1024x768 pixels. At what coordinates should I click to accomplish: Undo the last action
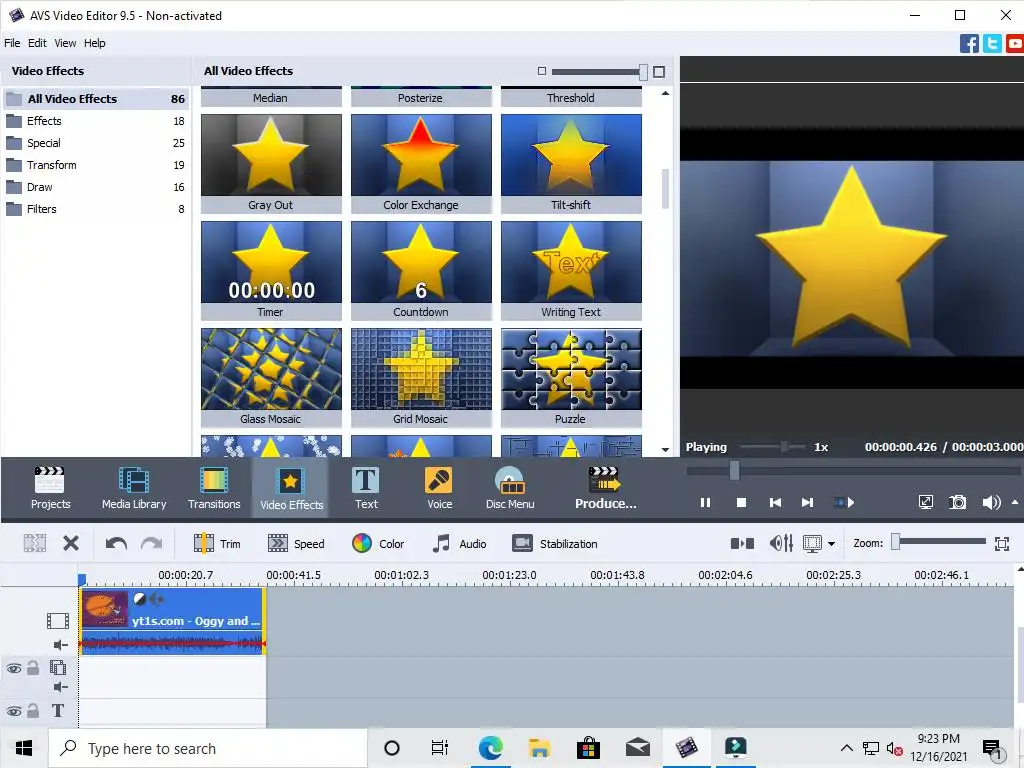pyautogui.click(x=116, y=543)
